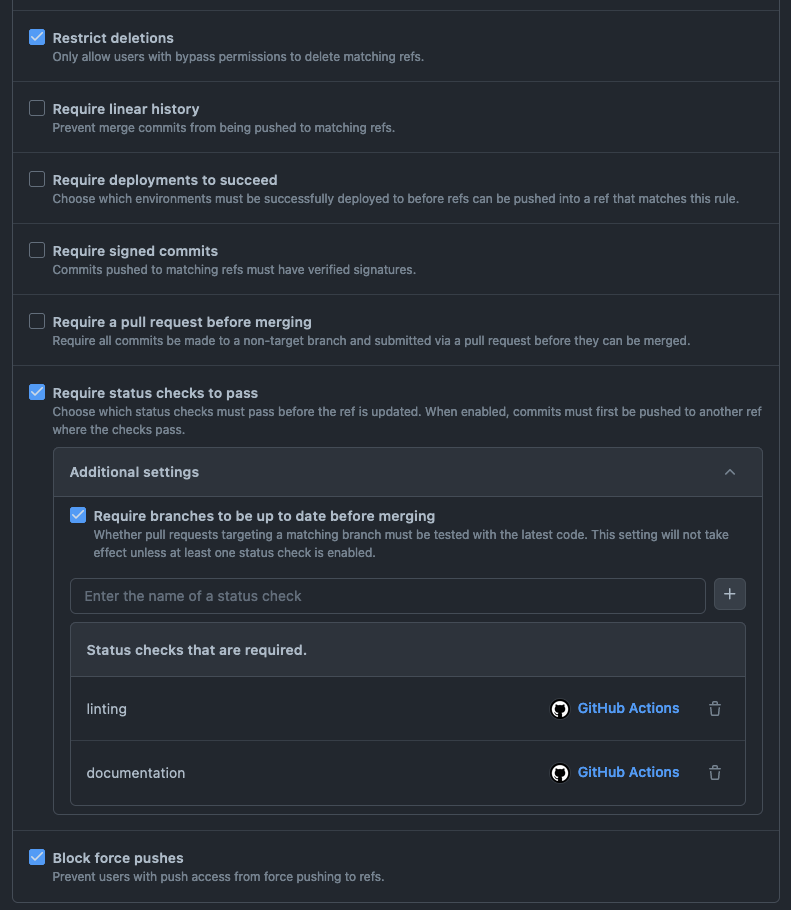Click GitHub icon beside linting check
Image resolution: width=791 pixels, height=910 pixels.
coord(560,709)
